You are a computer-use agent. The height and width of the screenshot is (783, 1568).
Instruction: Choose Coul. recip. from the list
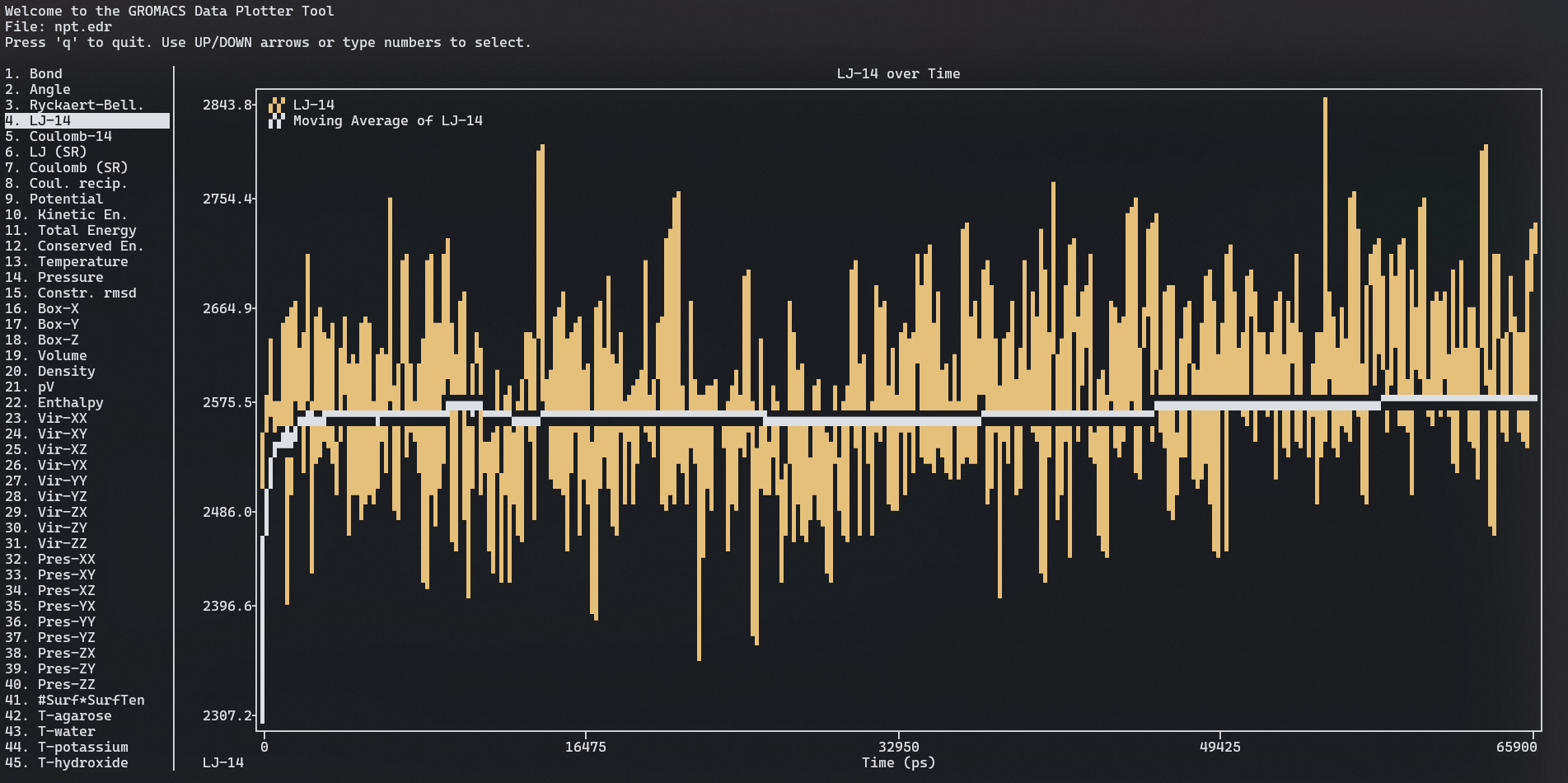[67, 183]
